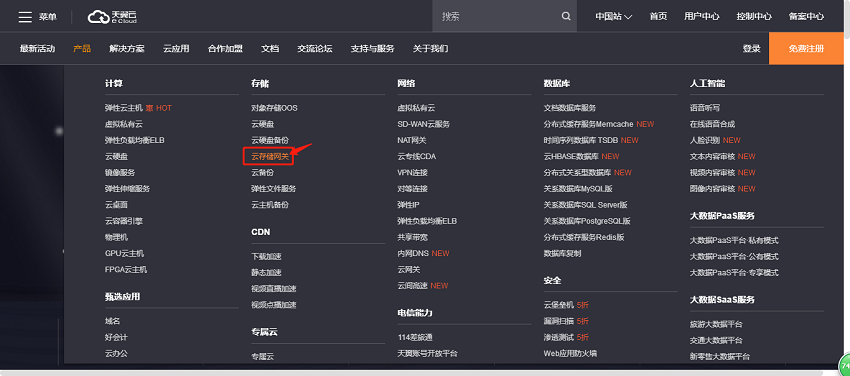Choose FPGA云主机 under 计算
This screenshot has width=850, height=376.
pyautogui.click(x=126, y=270)
